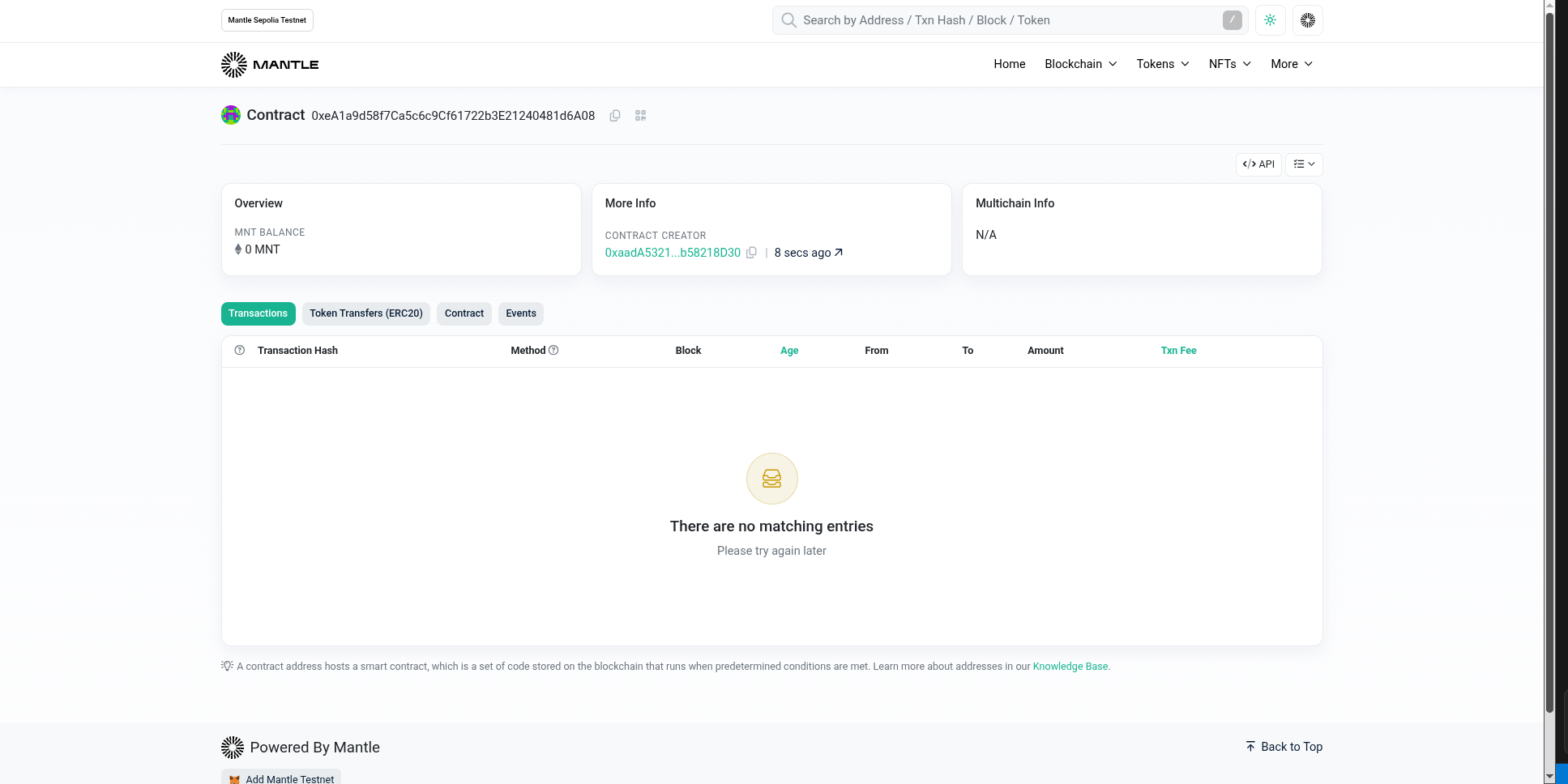Click the contract identicon avatar

tap(231, 115)
